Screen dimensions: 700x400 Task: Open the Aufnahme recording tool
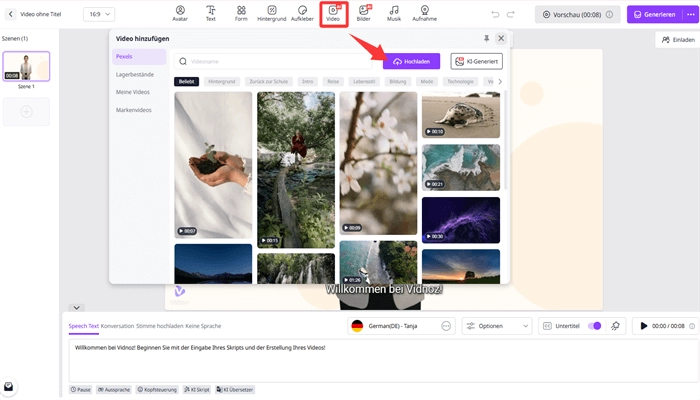point(425,13)
